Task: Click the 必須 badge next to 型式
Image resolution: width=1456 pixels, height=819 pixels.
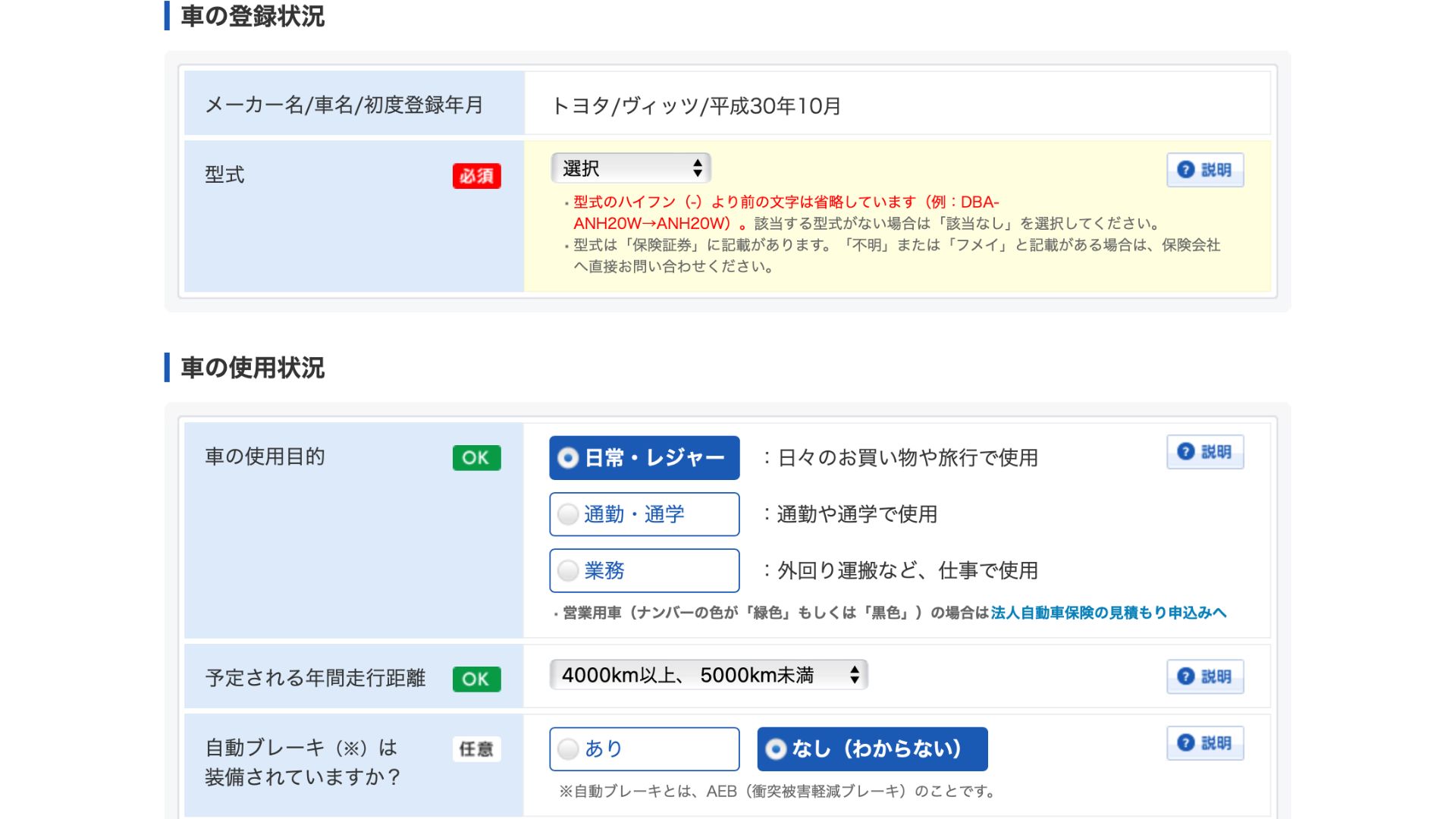Action: (477, 176)
